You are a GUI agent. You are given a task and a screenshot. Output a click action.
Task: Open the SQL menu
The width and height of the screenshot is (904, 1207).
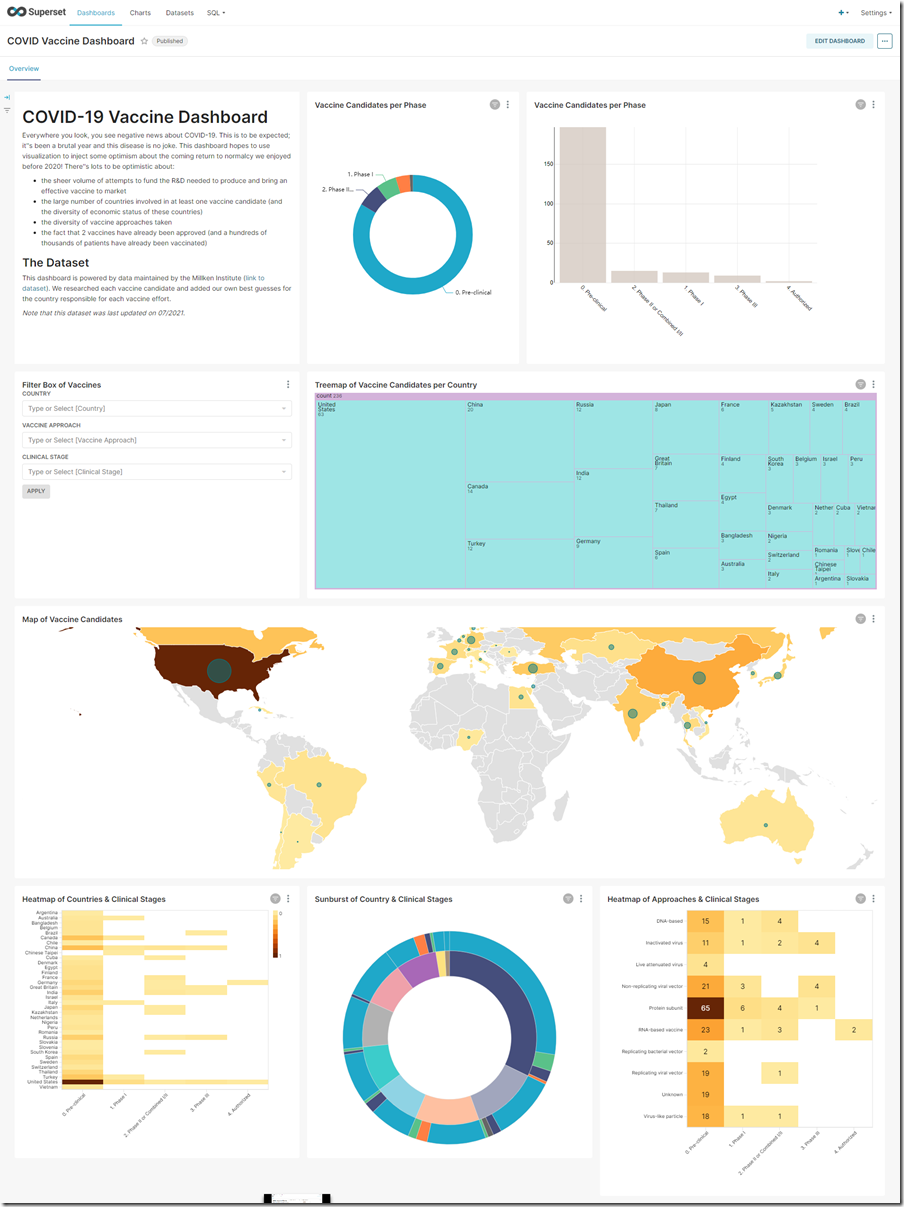pyautogui.click(x=215, y=13)
